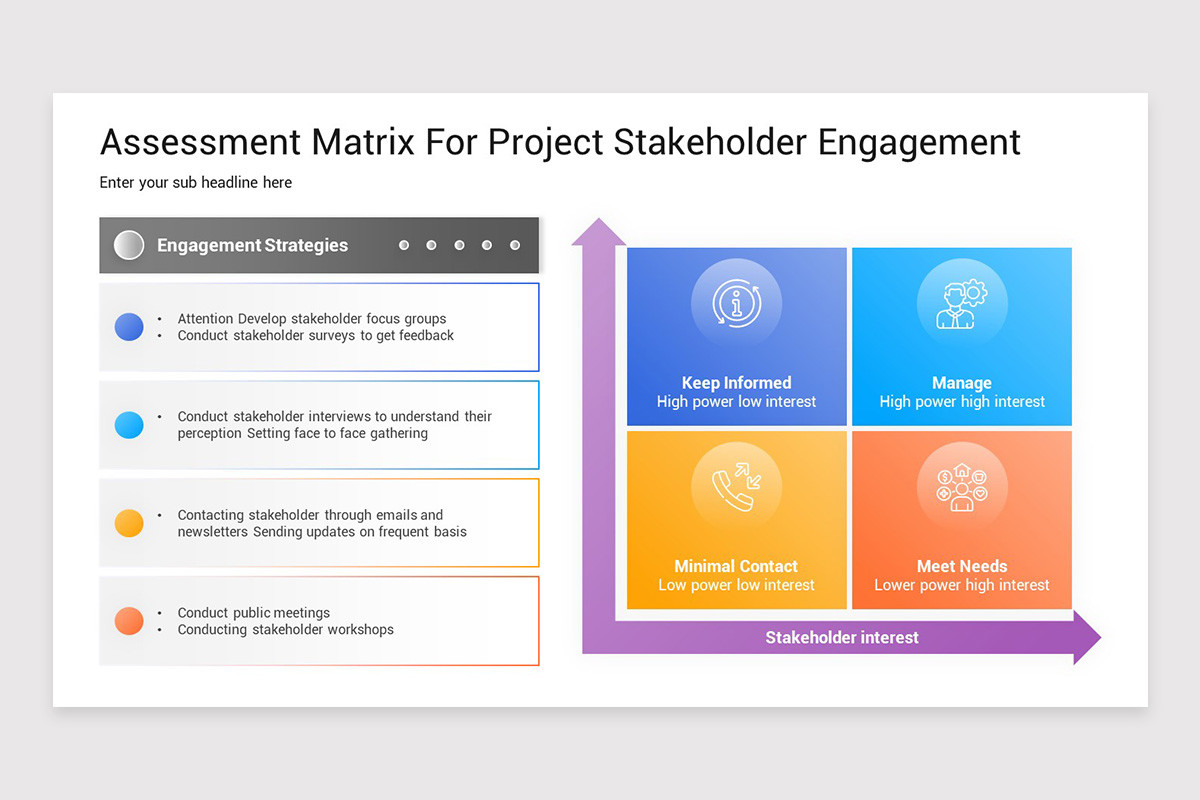
Task: Select the yellow circle icon near newsletters item
Action: pos(129,522)
